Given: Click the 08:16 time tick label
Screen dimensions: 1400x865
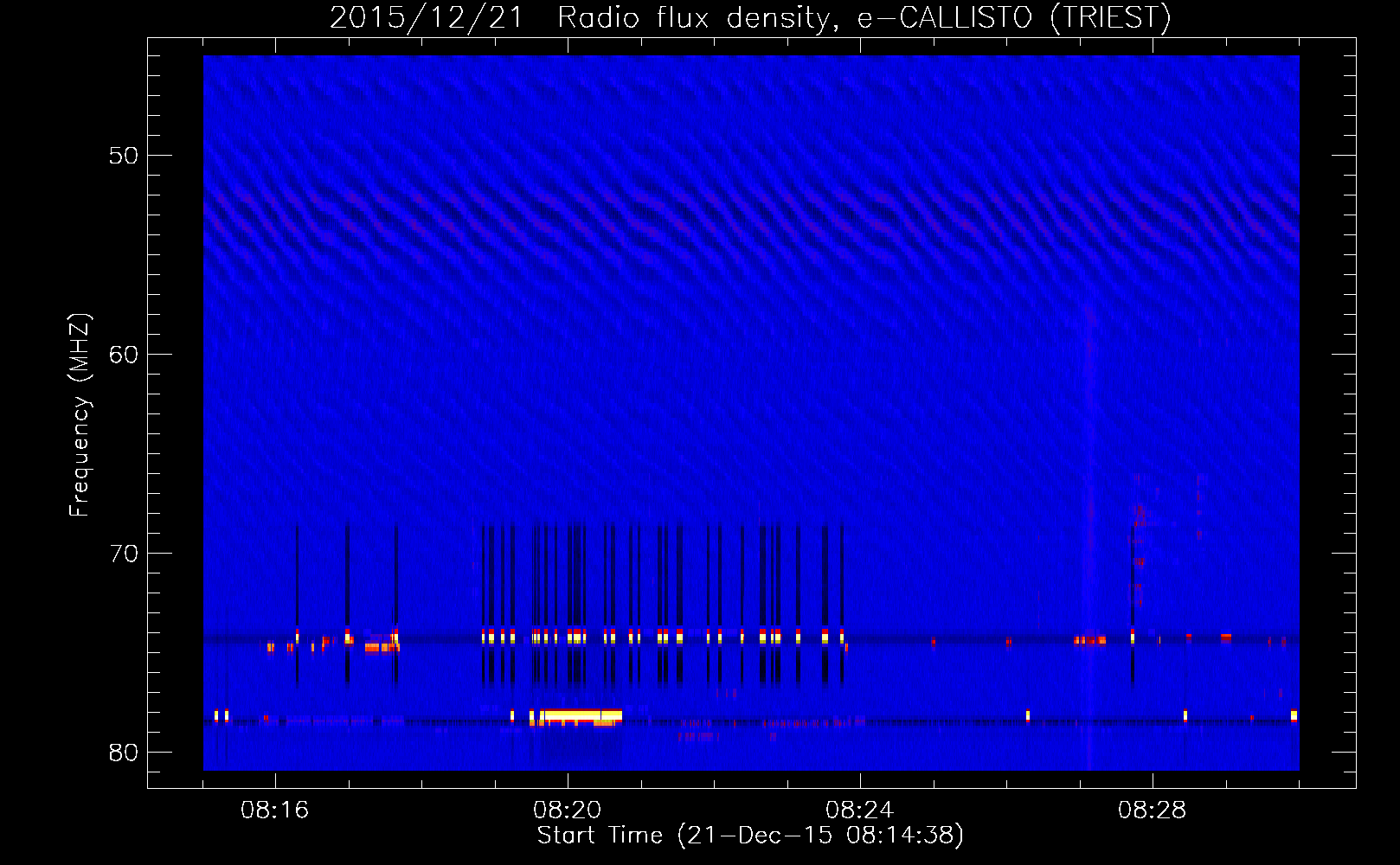Looking at the screenshot, I should (x=275, y=811).
